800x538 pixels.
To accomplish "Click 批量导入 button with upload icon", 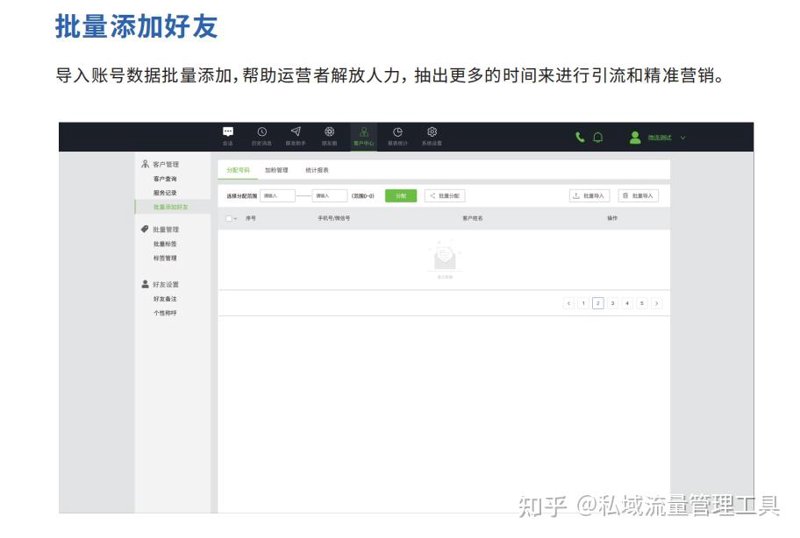I will [x=589, y=195].
